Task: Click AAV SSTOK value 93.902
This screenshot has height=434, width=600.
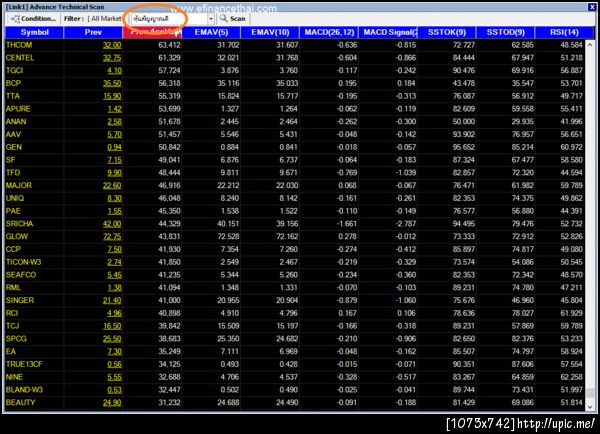Action: click(x=464, y=134)
